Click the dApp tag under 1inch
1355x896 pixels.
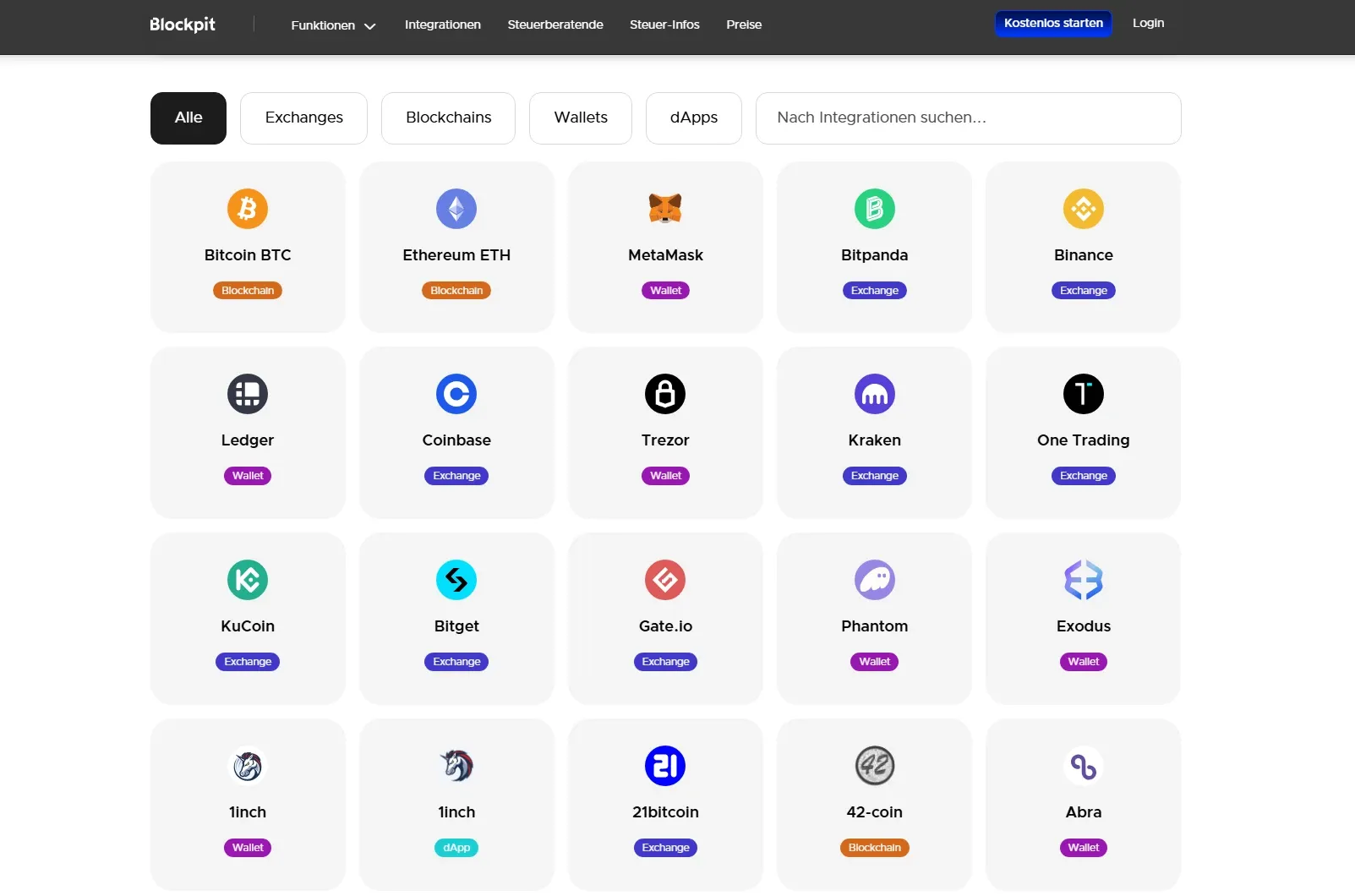tap(456, 848)
